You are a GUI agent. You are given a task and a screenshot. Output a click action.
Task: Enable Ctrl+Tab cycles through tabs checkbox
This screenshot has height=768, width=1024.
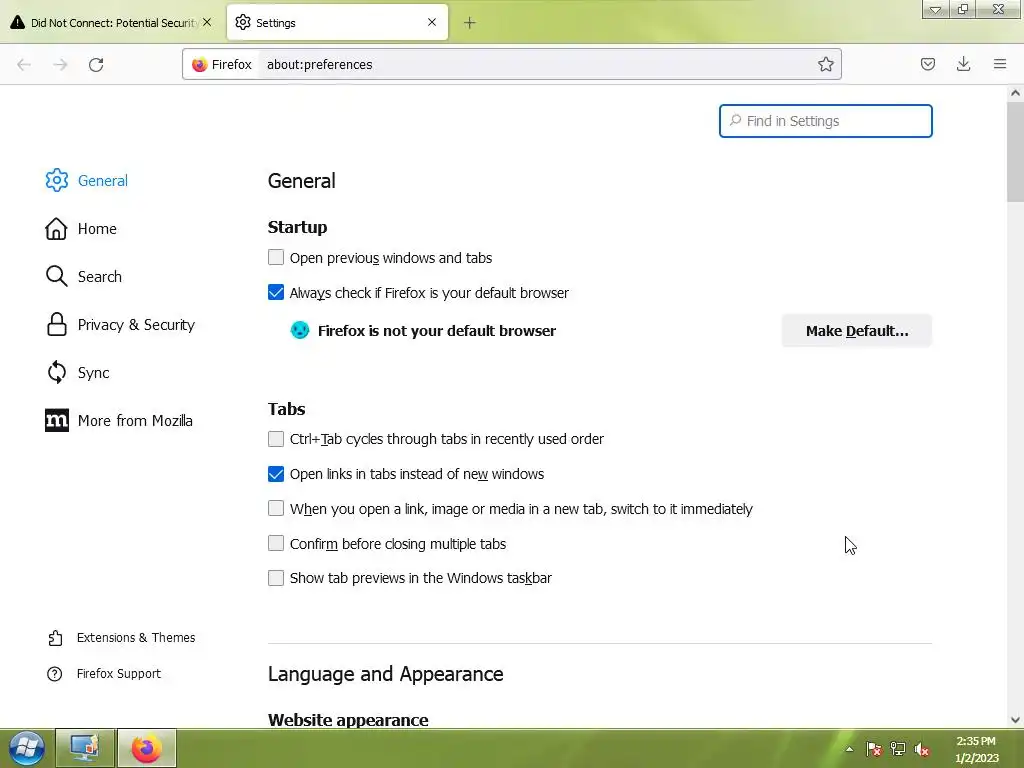click(276, 439)
